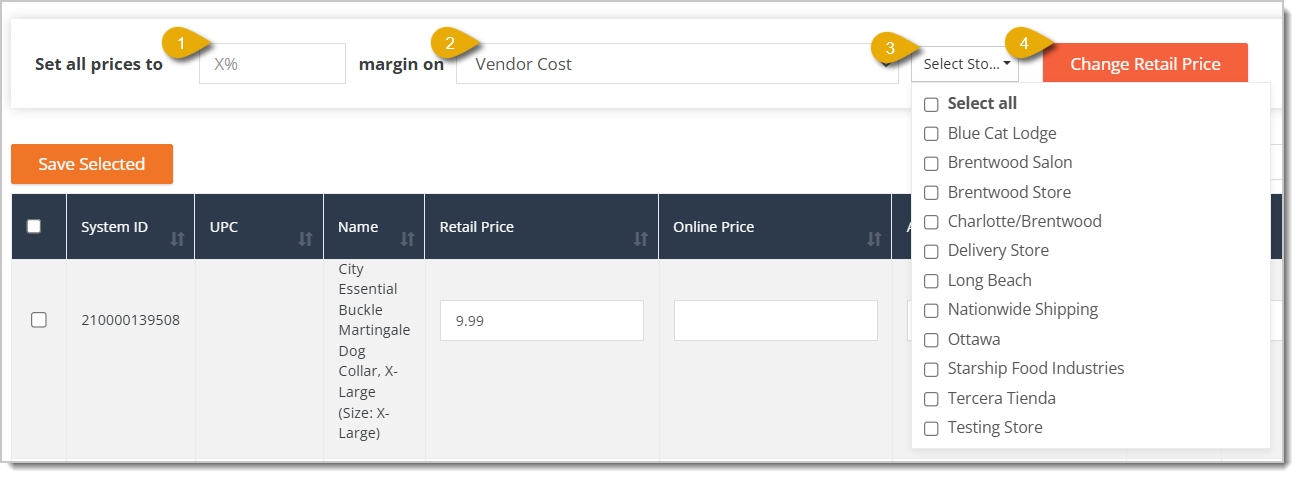Select the System ID value 210000139508

pyautogui.click(x=131, y=320)
